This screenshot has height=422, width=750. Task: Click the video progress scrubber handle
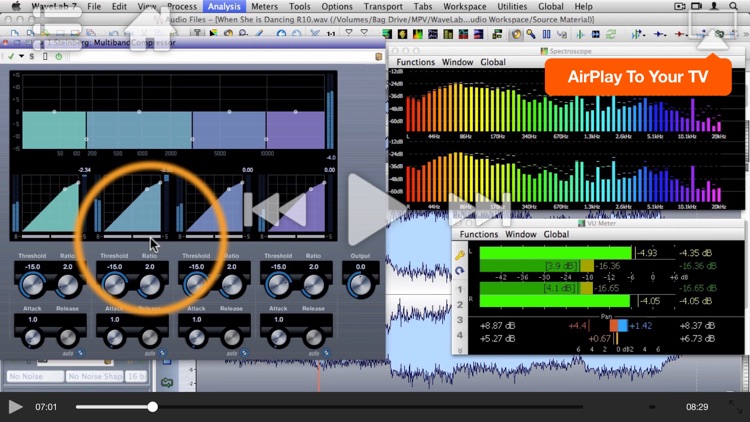(x=153, y=407)
